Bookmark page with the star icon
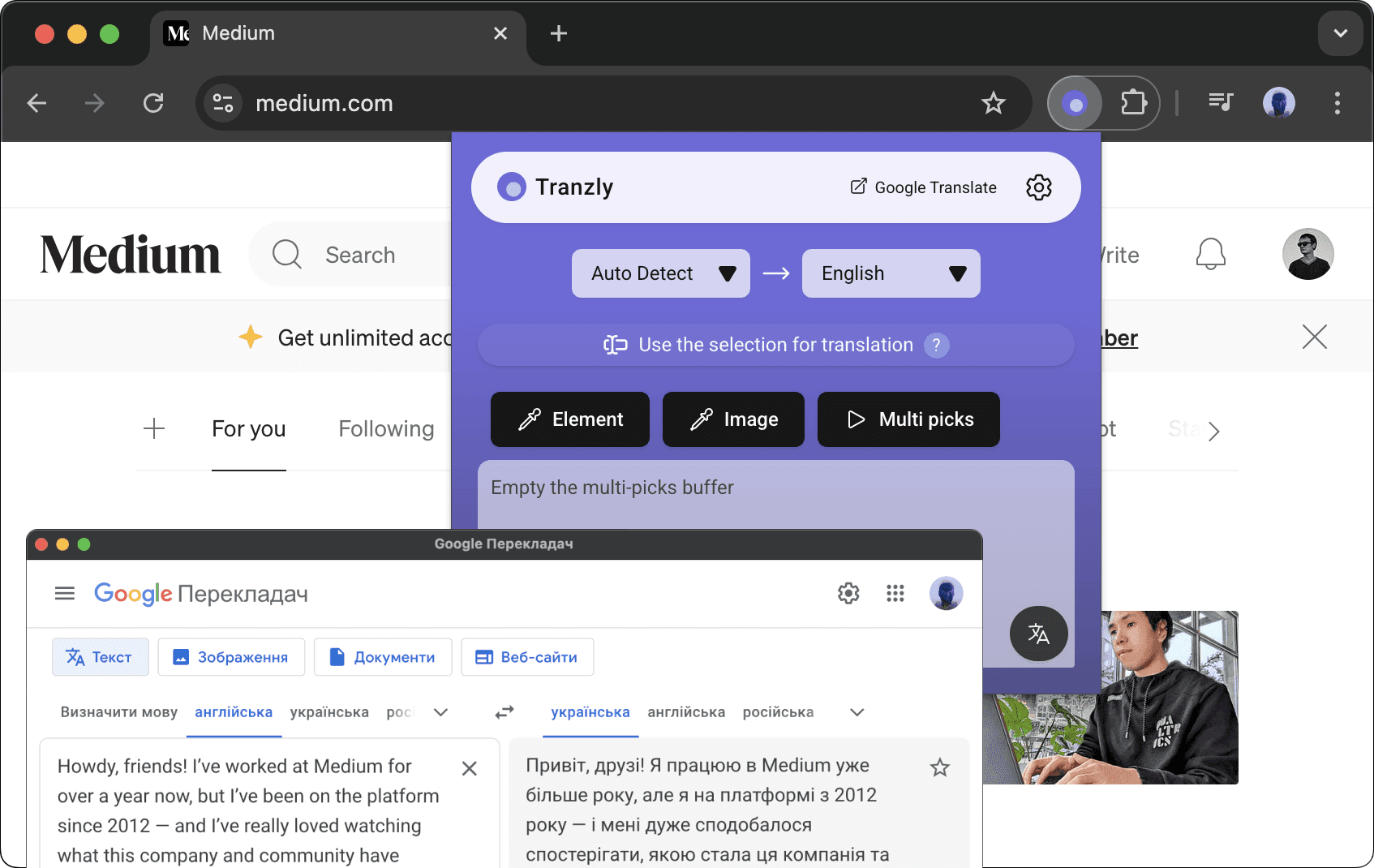1374x868 pixels. 993,103
